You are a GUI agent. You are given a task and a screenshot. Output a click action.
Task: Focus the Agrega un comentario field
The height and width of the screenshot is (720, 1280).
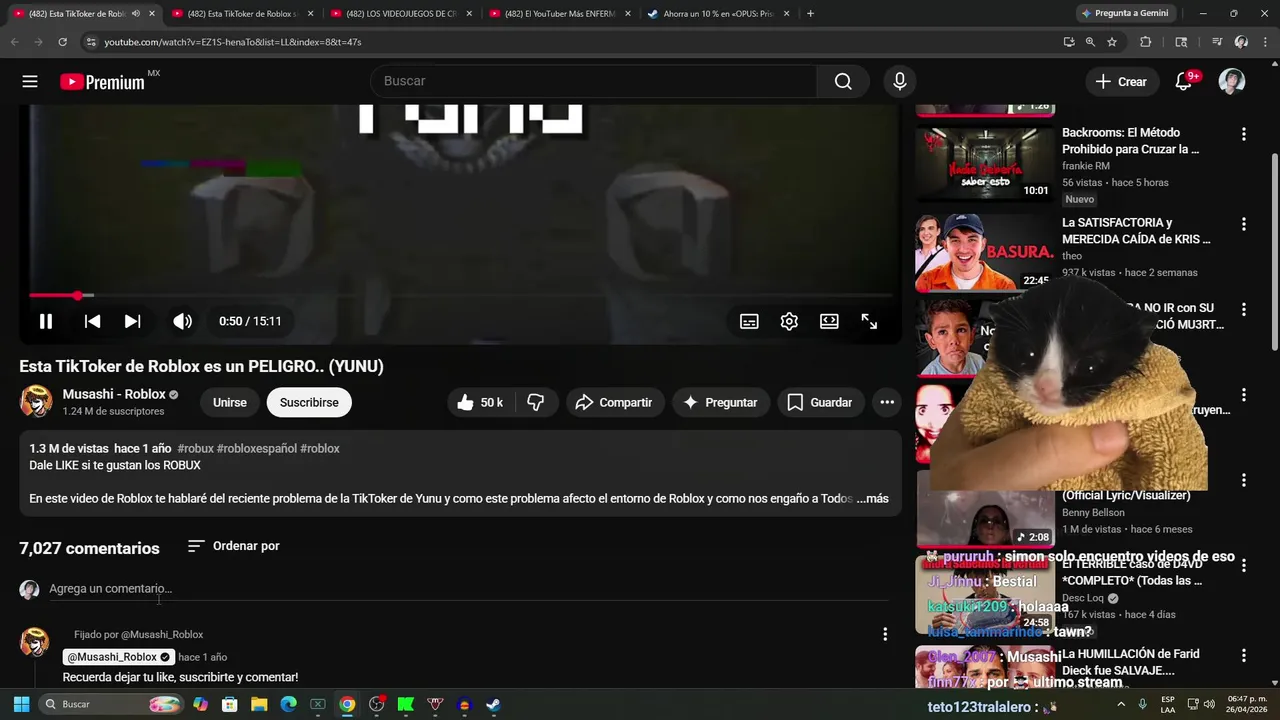[468, 589]
